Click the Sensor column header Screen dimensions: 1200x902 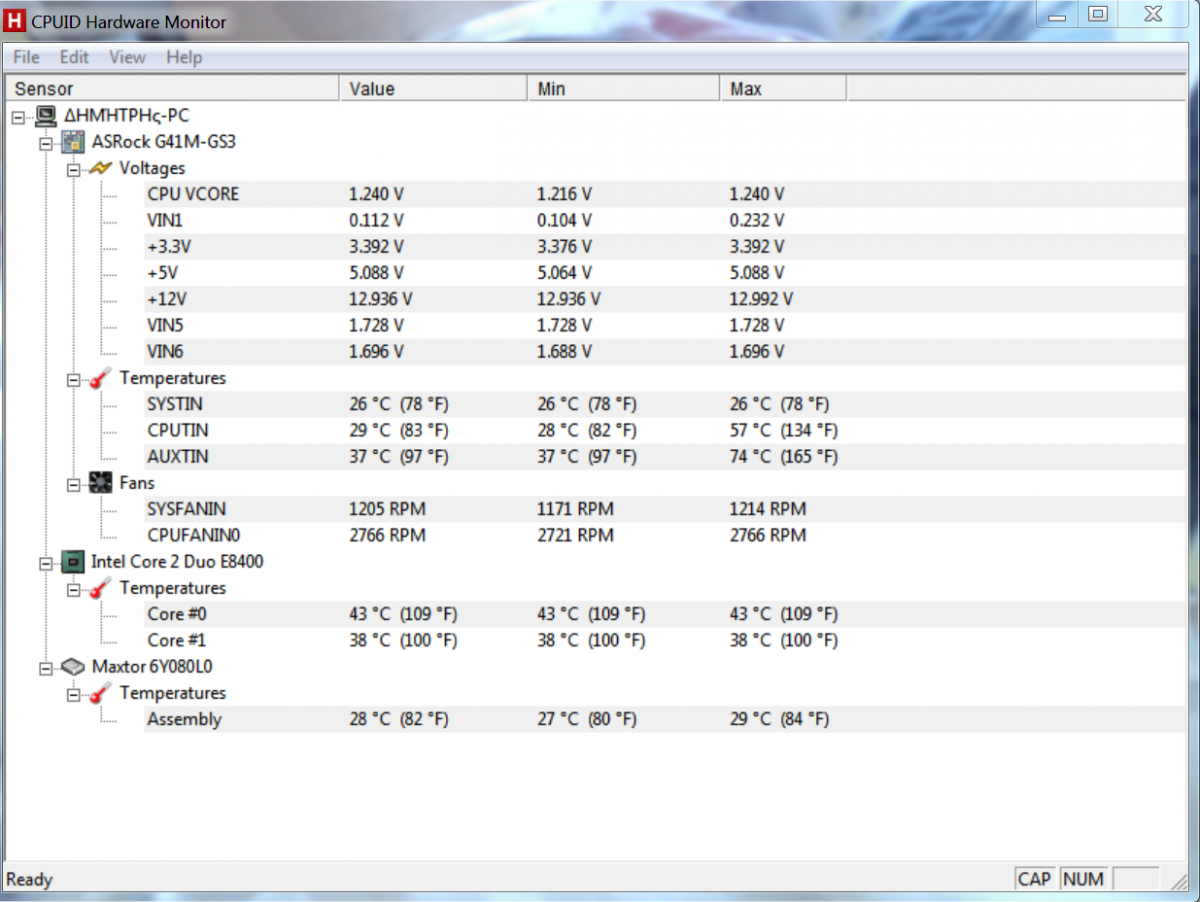coord(173,89)
